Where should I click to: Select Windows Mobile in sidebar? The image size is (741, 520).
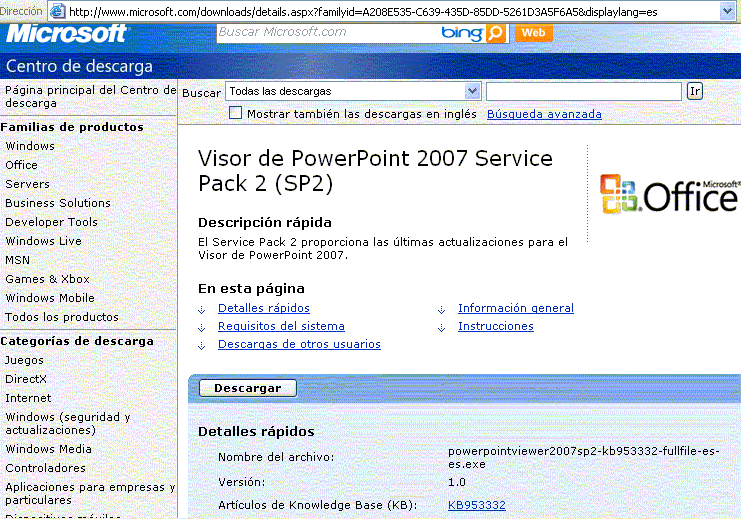pyautogui.click(x=50, y=298)
